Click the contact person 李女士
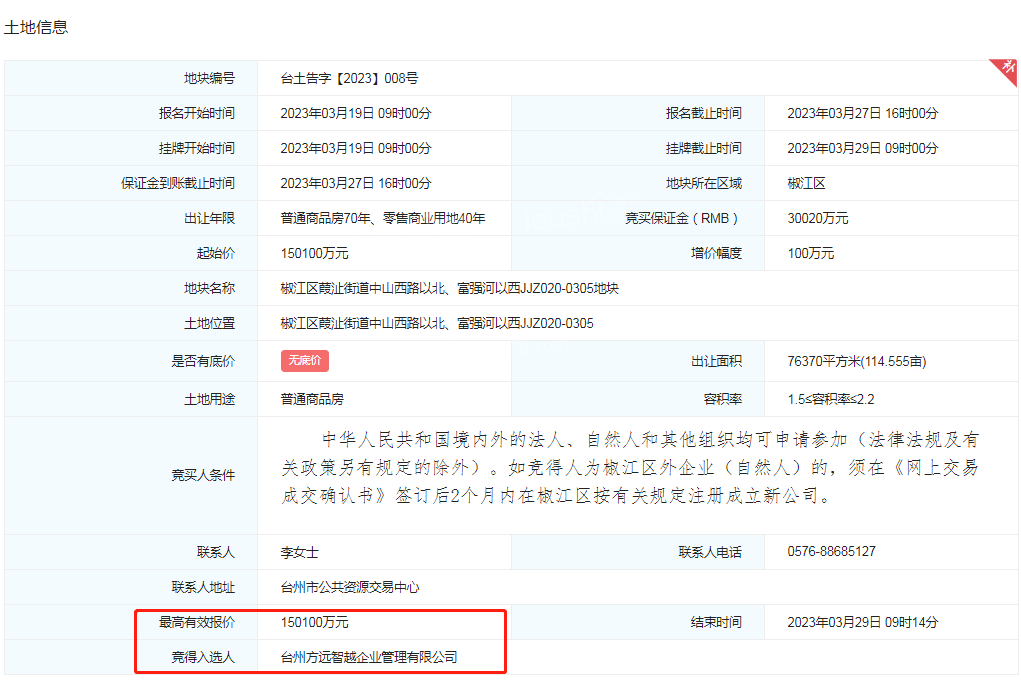 299,551
